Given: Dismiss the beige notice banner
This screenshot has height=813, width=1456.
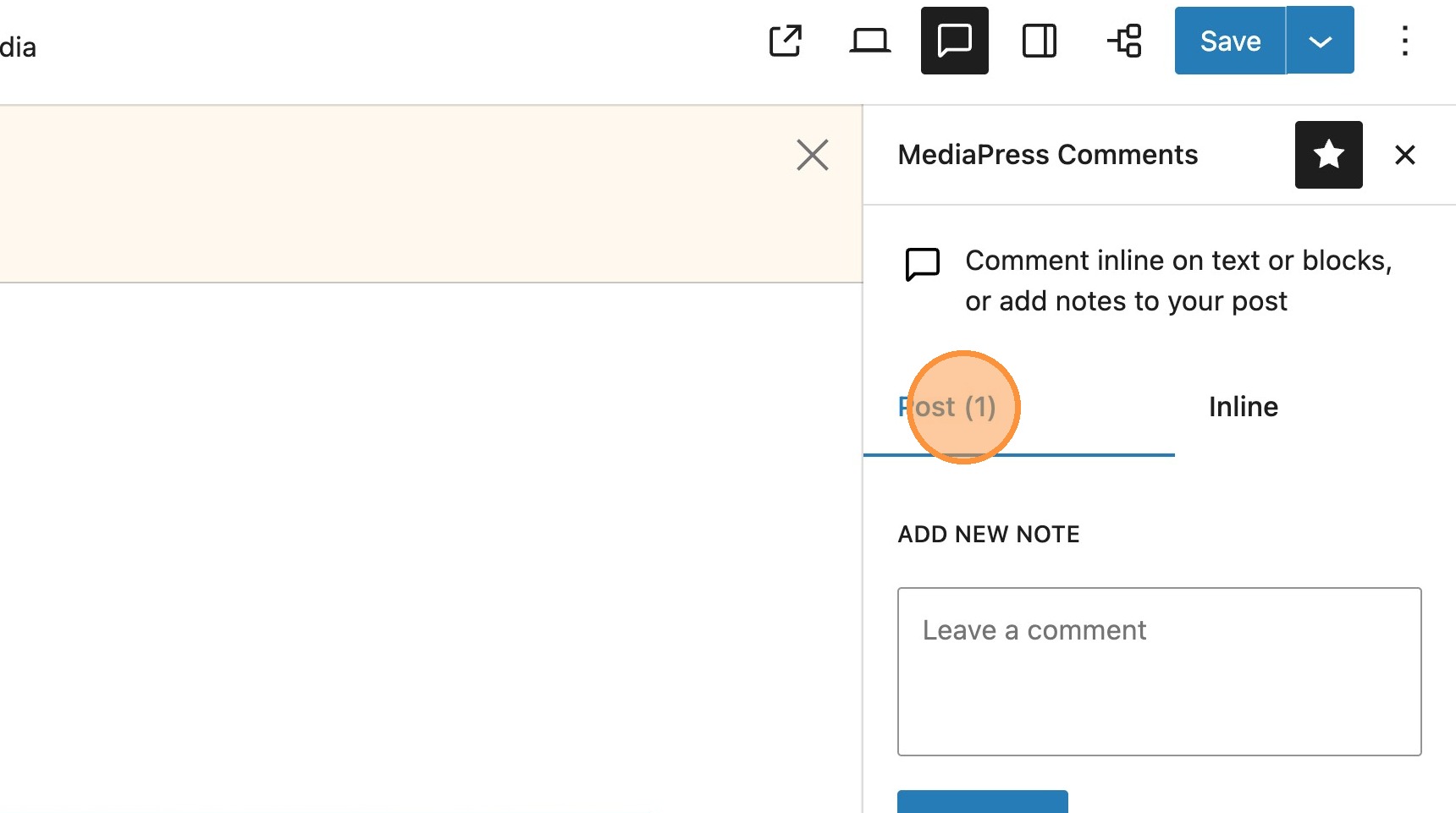Looking at the screenshot, I should [x=812, y=155].
